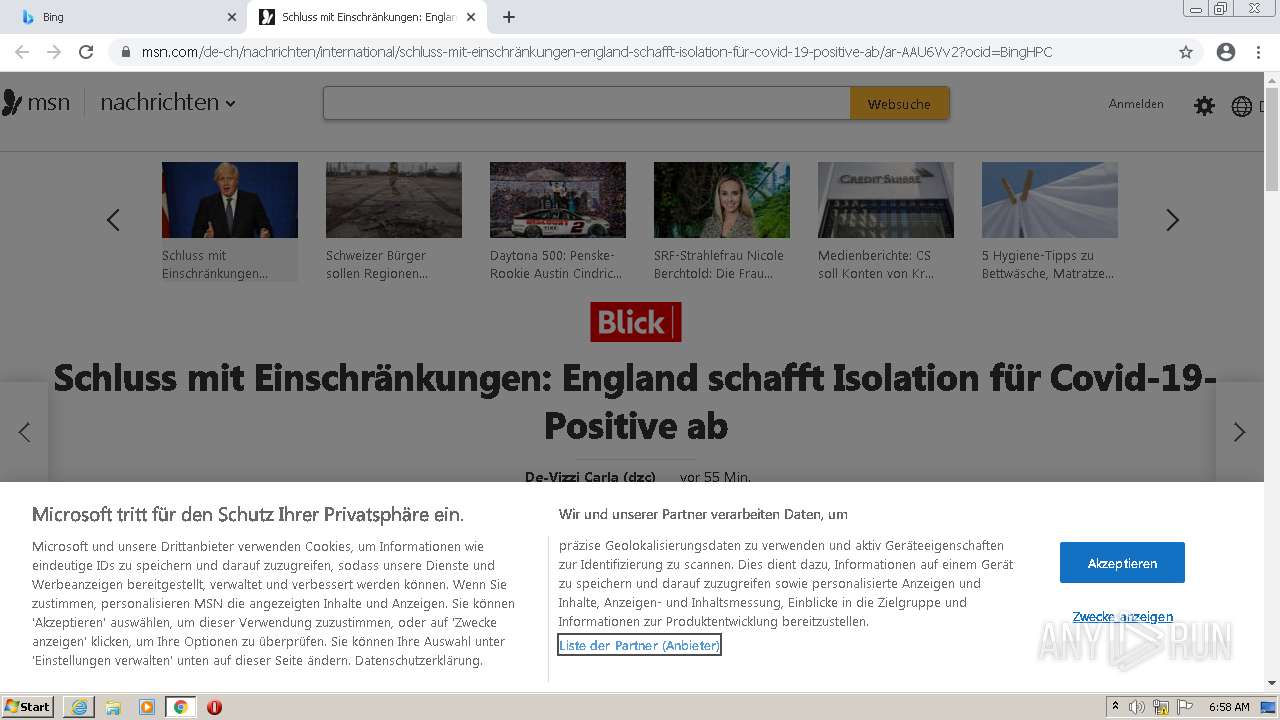
Task: Click the scrollbar down arrow
Action: tap(1272, 683)
